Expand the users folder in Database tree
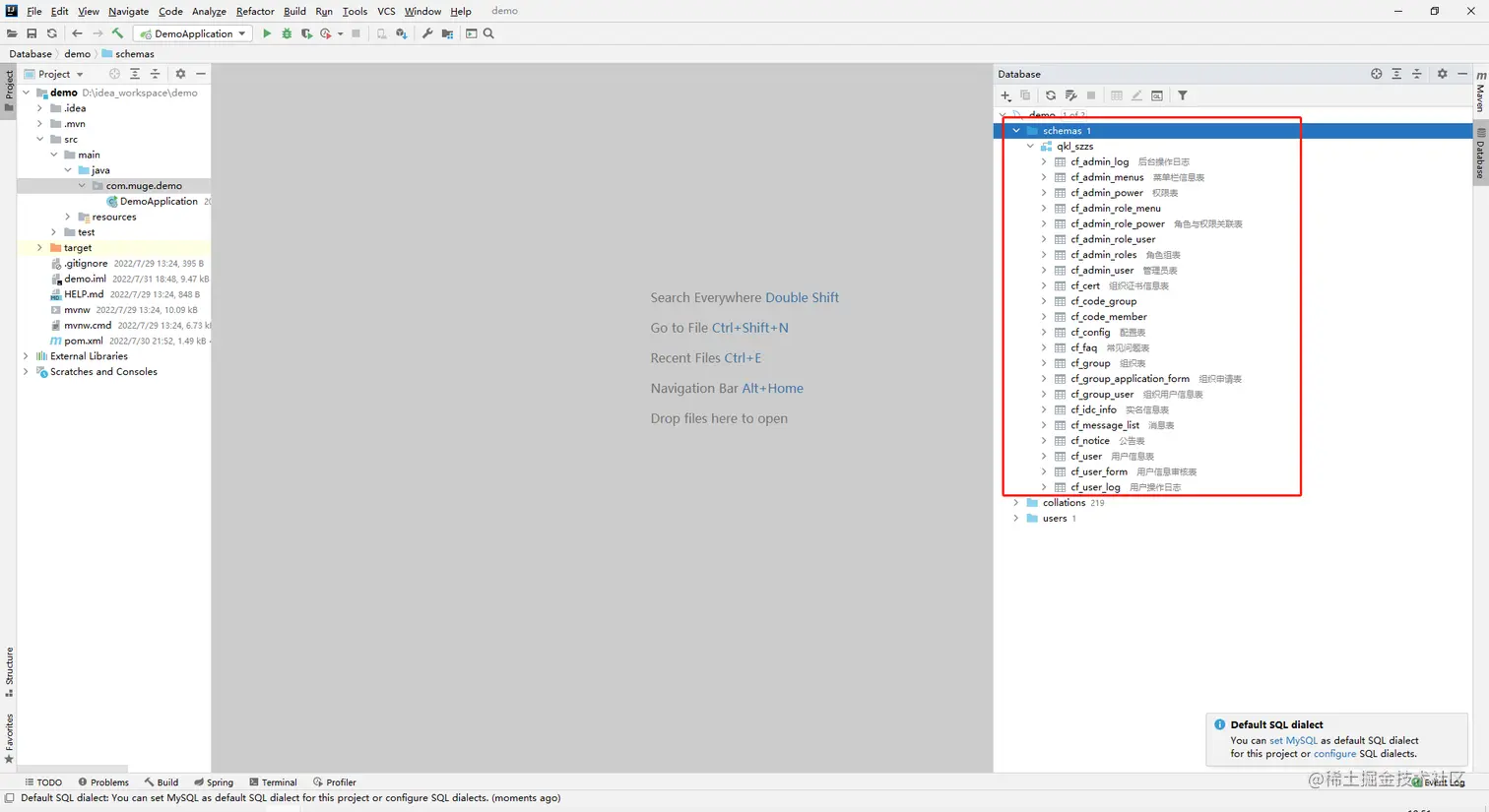This screenshot has height=812, width=1489. coord(1017,518)
